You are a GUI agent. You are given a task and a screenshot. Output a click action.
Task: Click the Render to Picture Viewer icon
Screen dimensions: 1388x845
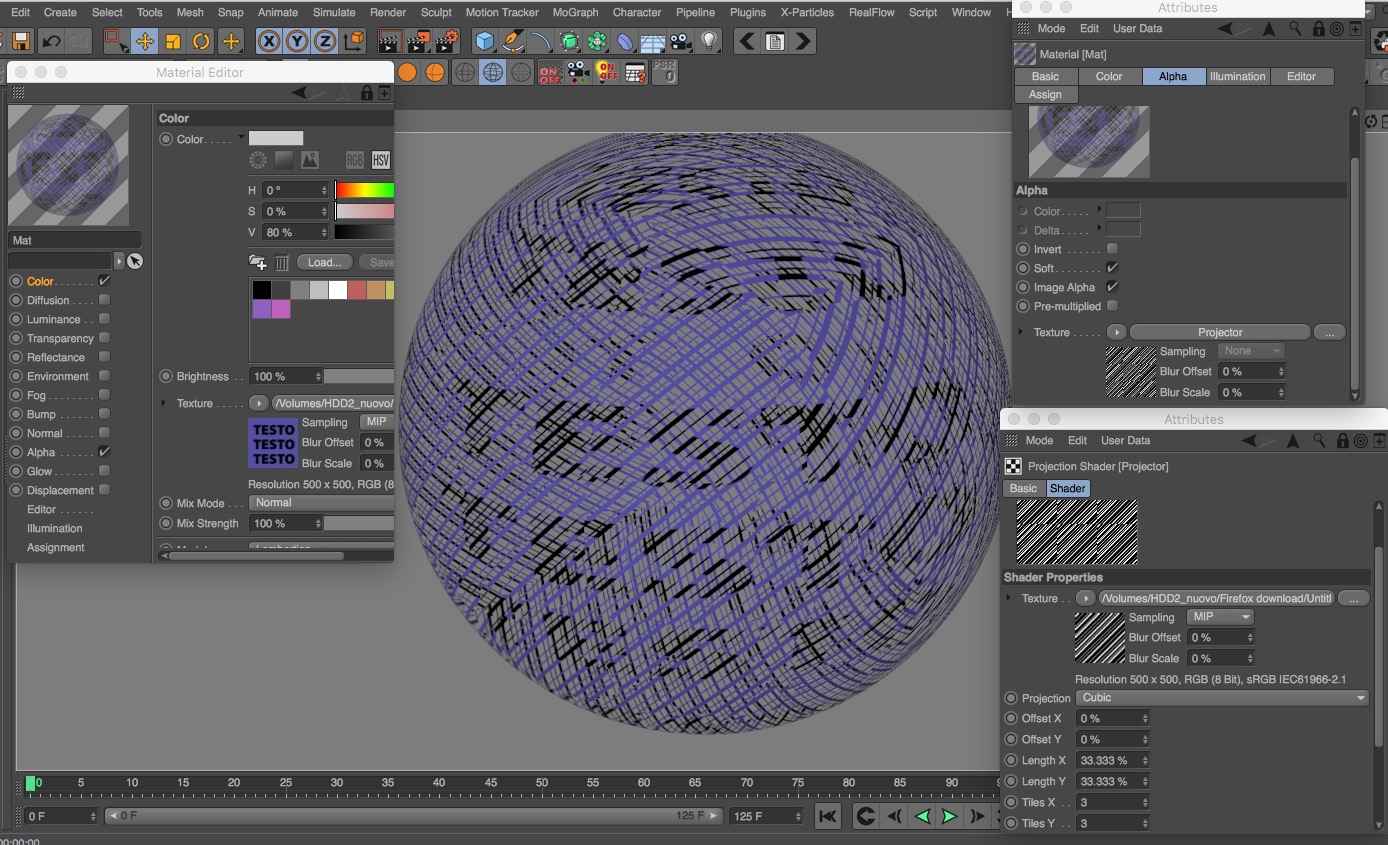(x=419, y=41)
